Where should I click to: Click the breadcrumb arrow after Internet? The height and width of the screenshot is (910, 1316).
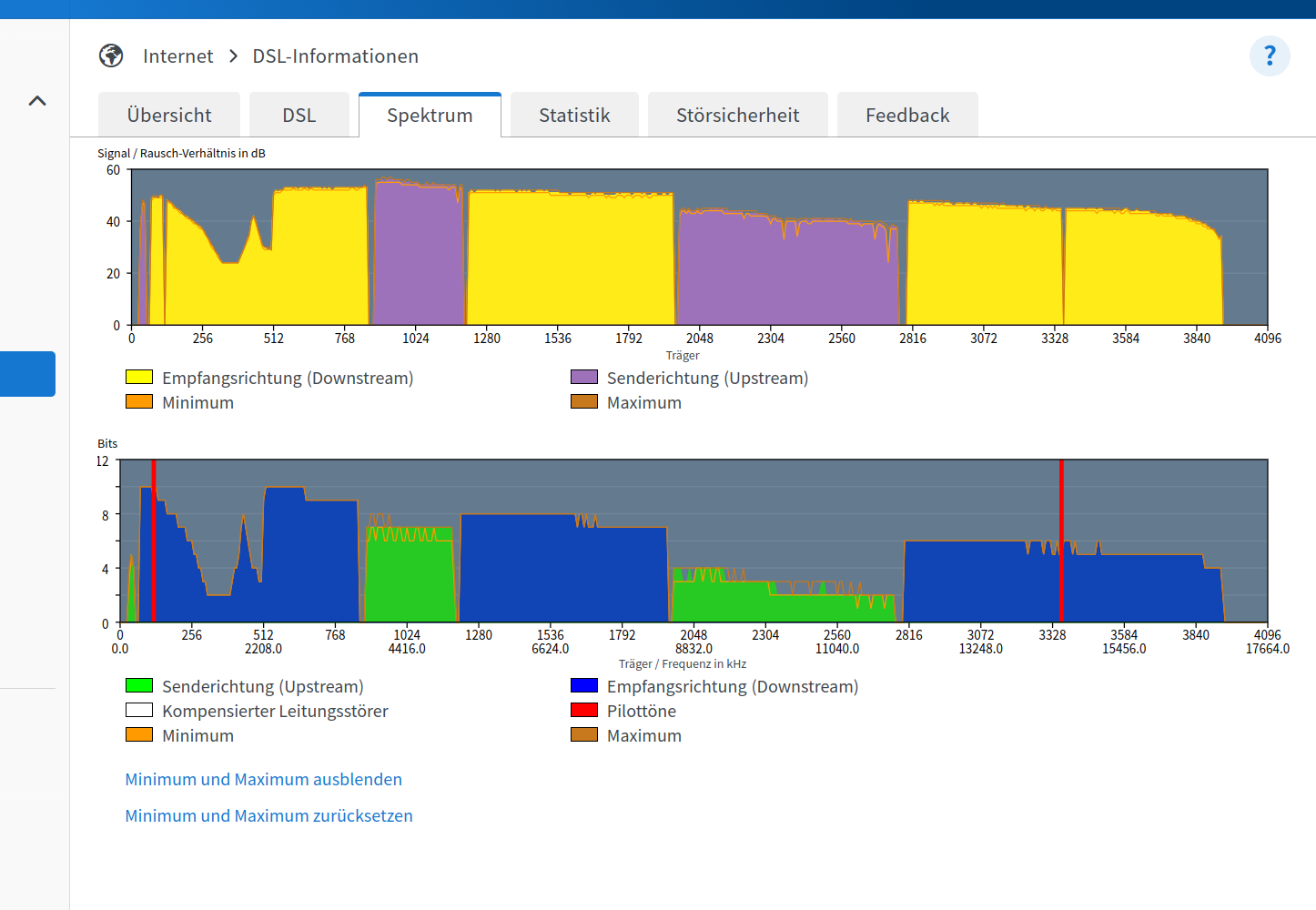tap(233, 56)
